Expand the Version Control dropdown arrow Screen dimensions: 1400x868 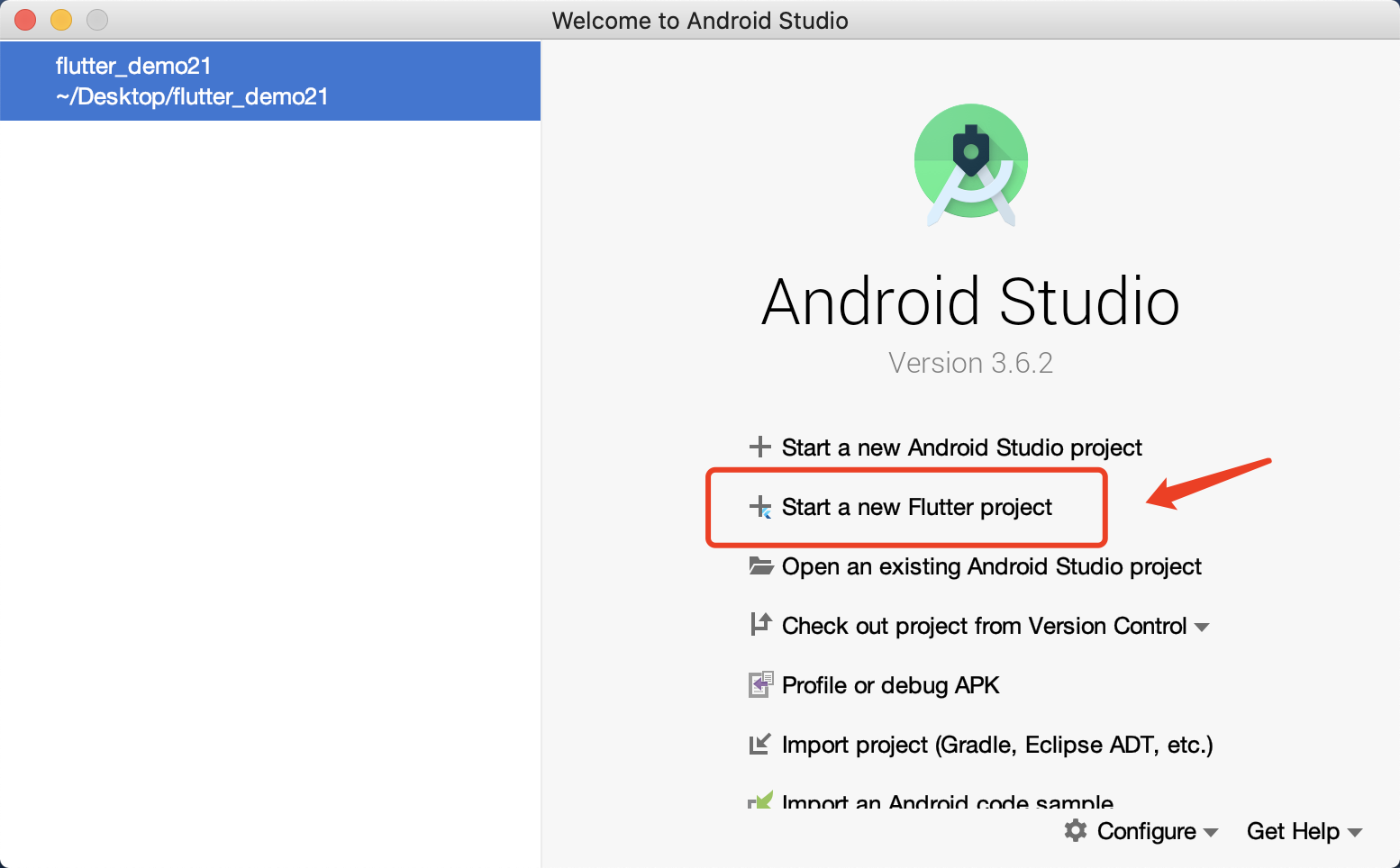point(1202,628)
